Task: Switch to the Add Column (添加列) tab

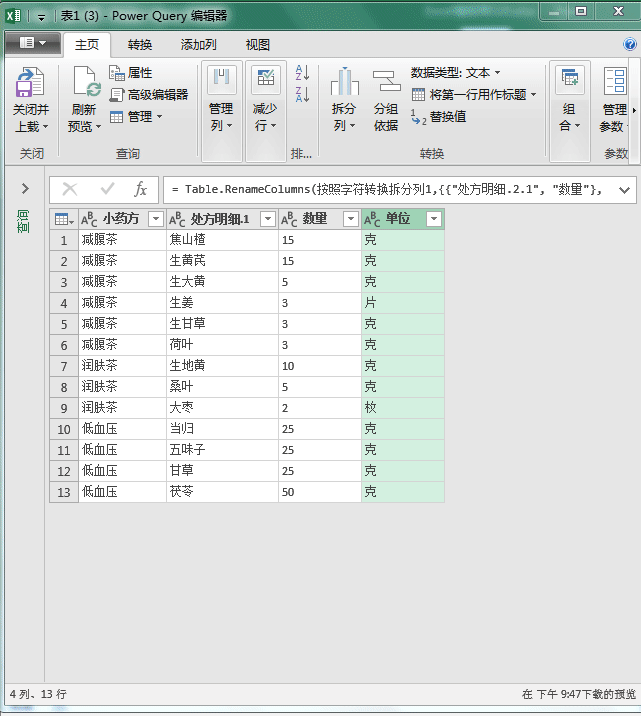Action: pyautogui.click(x=198, y=45)
